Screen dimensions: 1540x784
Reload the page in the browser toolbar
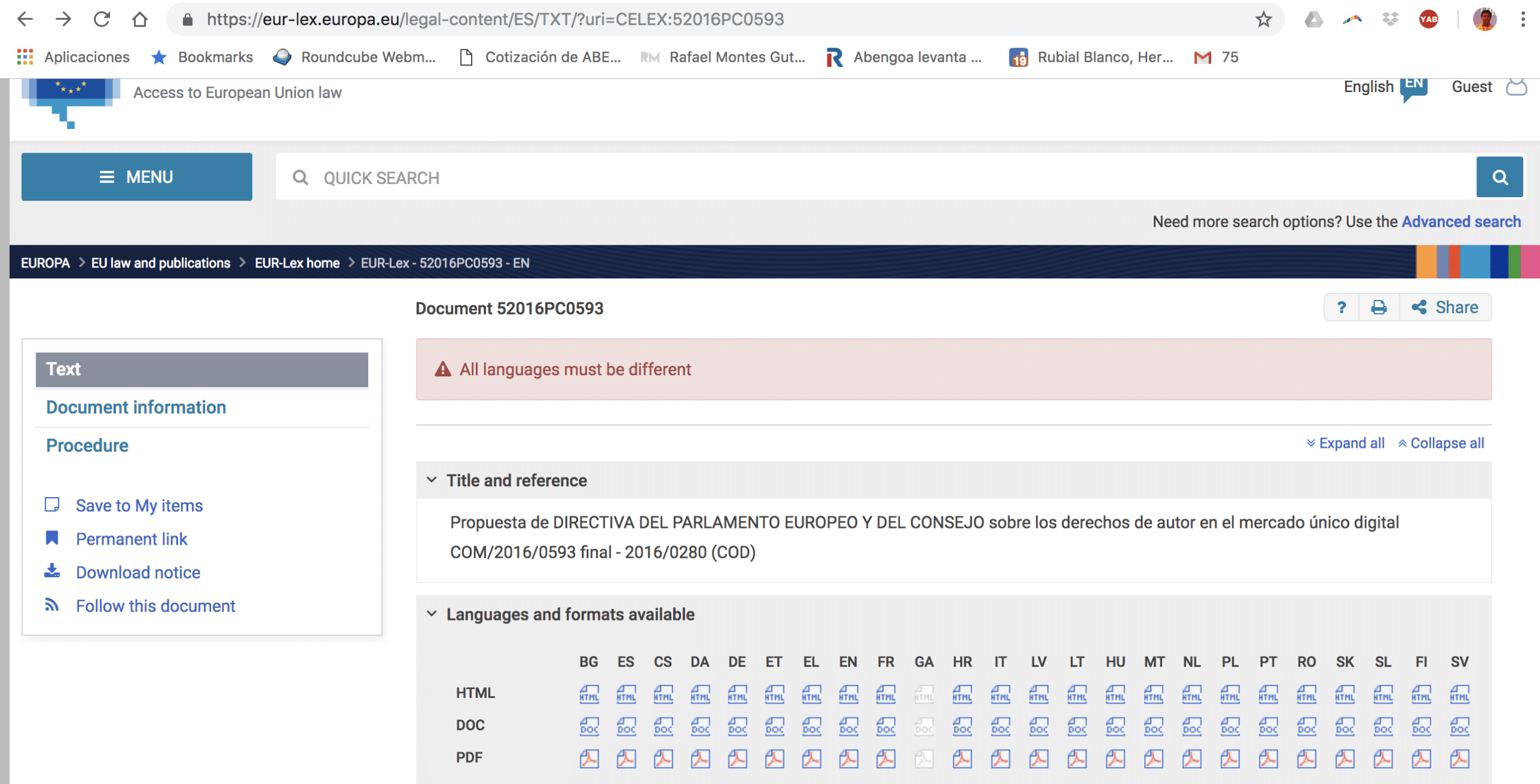click(x=102, y=20)
